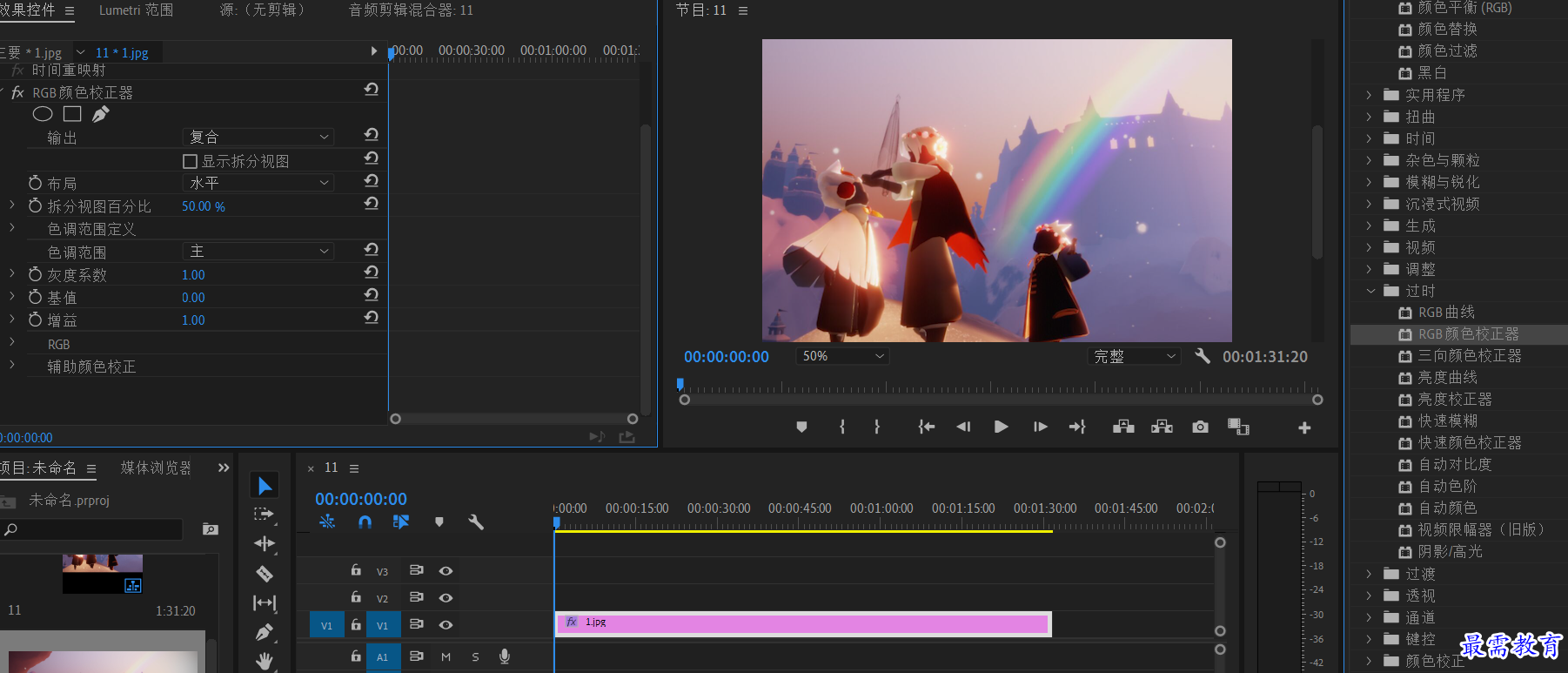1568x673 pixels.
Task: Toggle animation stopwatch for 布局
Action: 35,183
